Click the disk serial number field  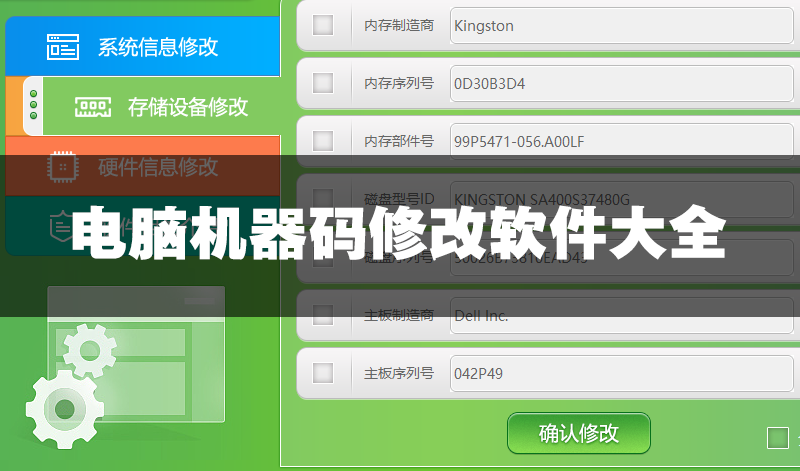click(x=621, y=257)
